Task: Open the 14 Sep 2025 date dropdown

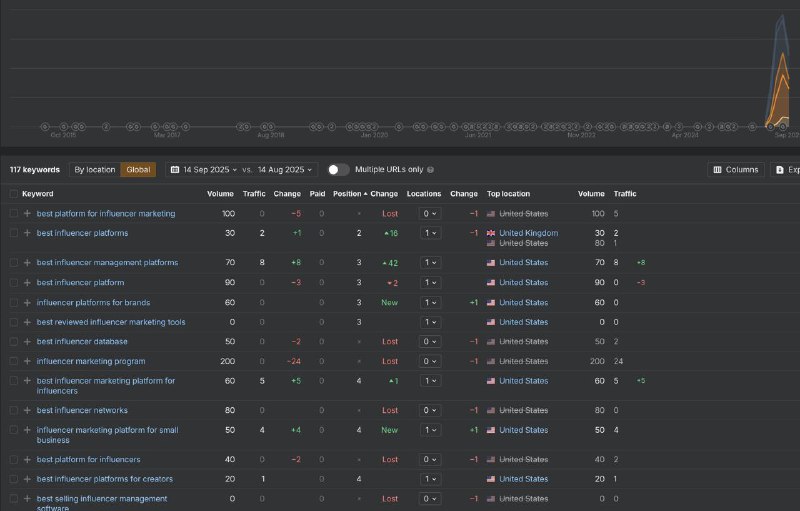Action: 210,170
